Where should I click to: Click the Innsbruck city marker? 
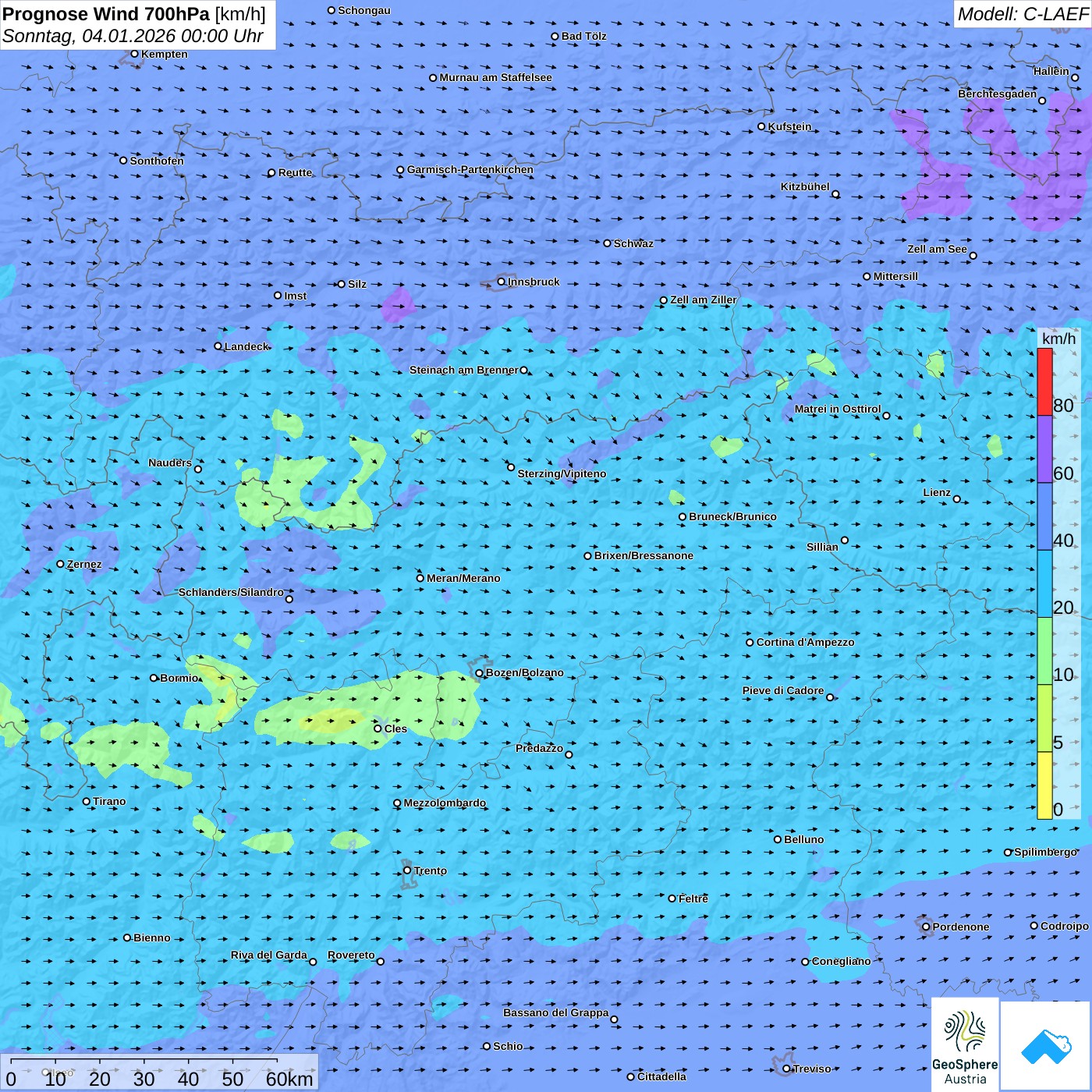pos(502,282)
